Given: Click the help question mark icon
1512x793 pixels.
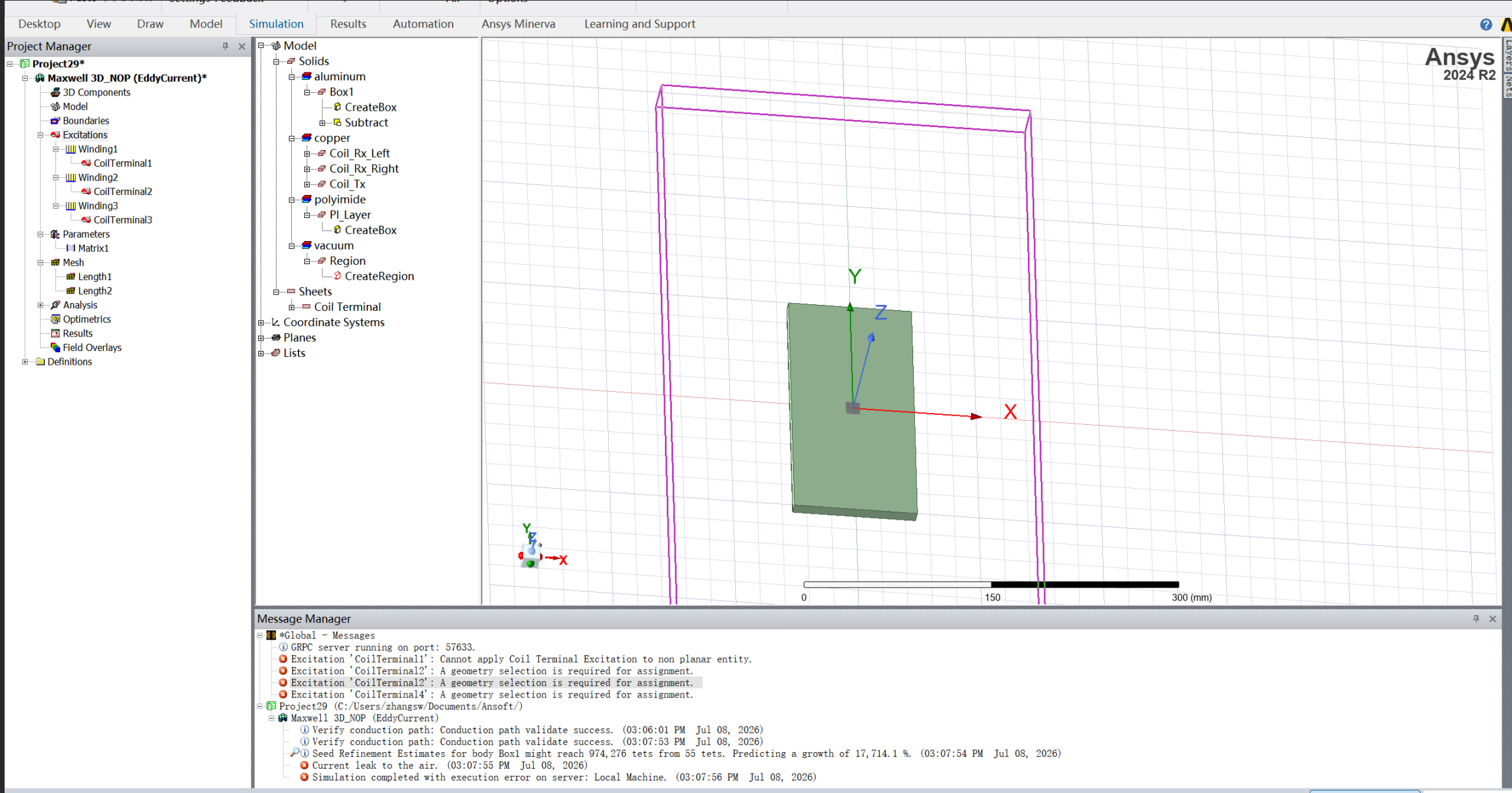Looking at the screenshot, I should tap(1486, 24).
